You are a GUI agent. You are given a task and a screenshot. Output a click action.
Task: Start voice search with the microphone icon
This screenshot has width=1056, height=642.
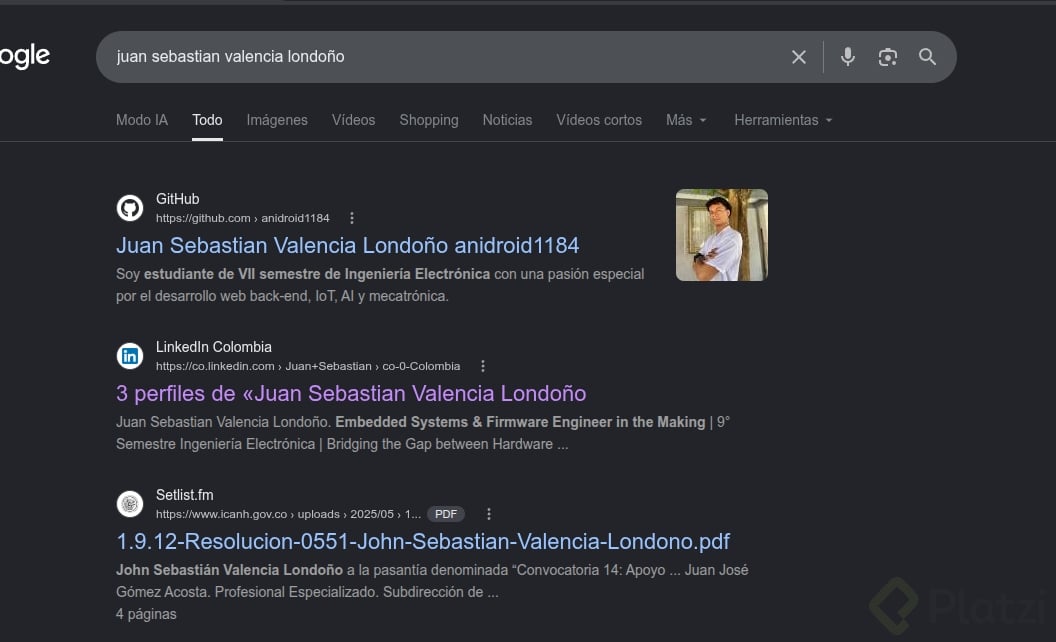tap(848, 57)
